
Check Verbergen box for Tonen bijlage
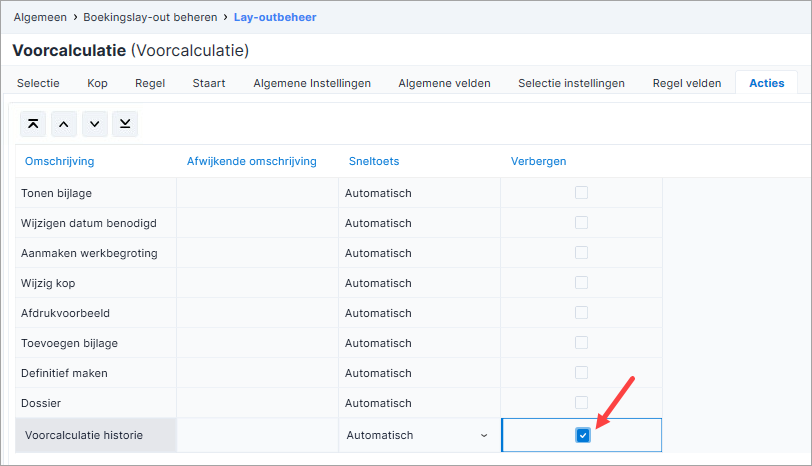(x=582, y=193)
